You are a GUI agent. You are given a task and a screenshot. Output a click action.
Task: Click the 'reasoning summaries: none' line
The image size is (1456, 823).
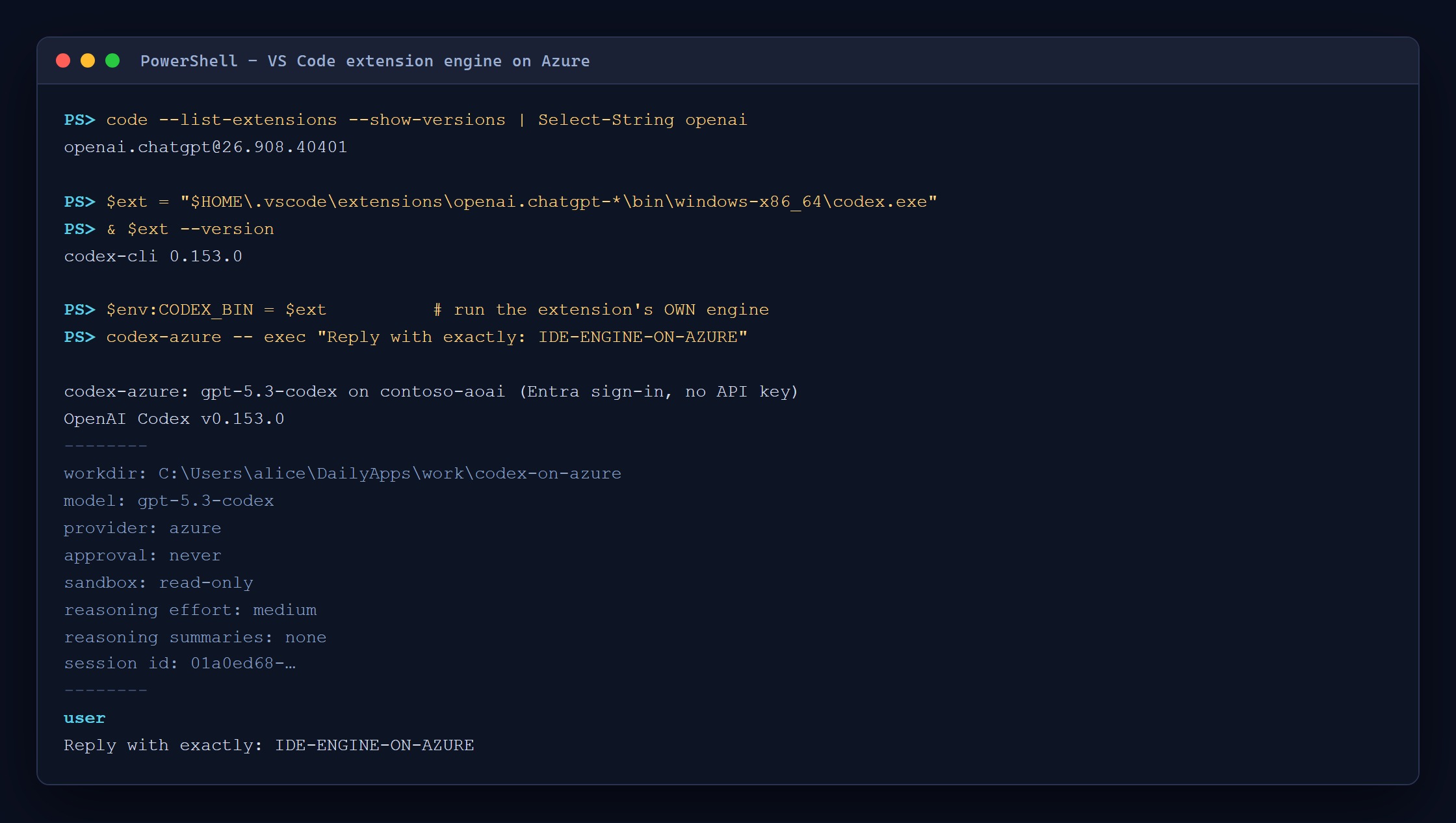(x=195, y=638)
